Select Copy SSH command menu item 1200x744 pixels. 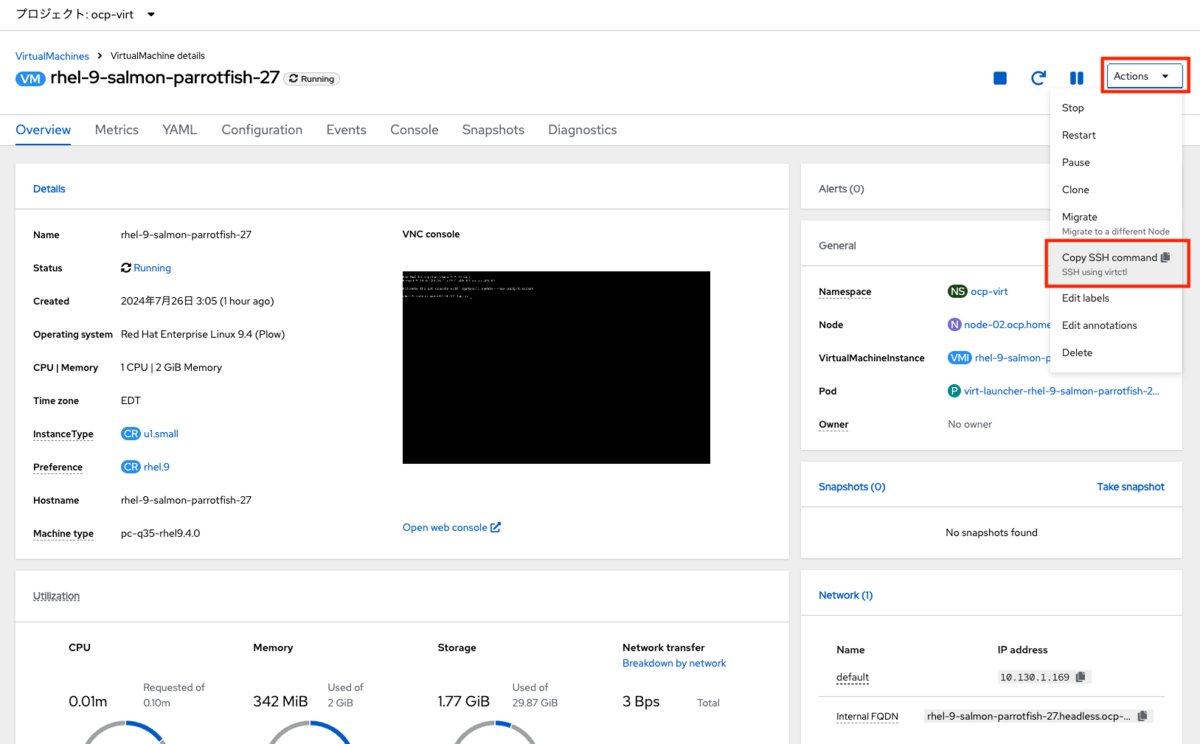[x=1116, y=264]
